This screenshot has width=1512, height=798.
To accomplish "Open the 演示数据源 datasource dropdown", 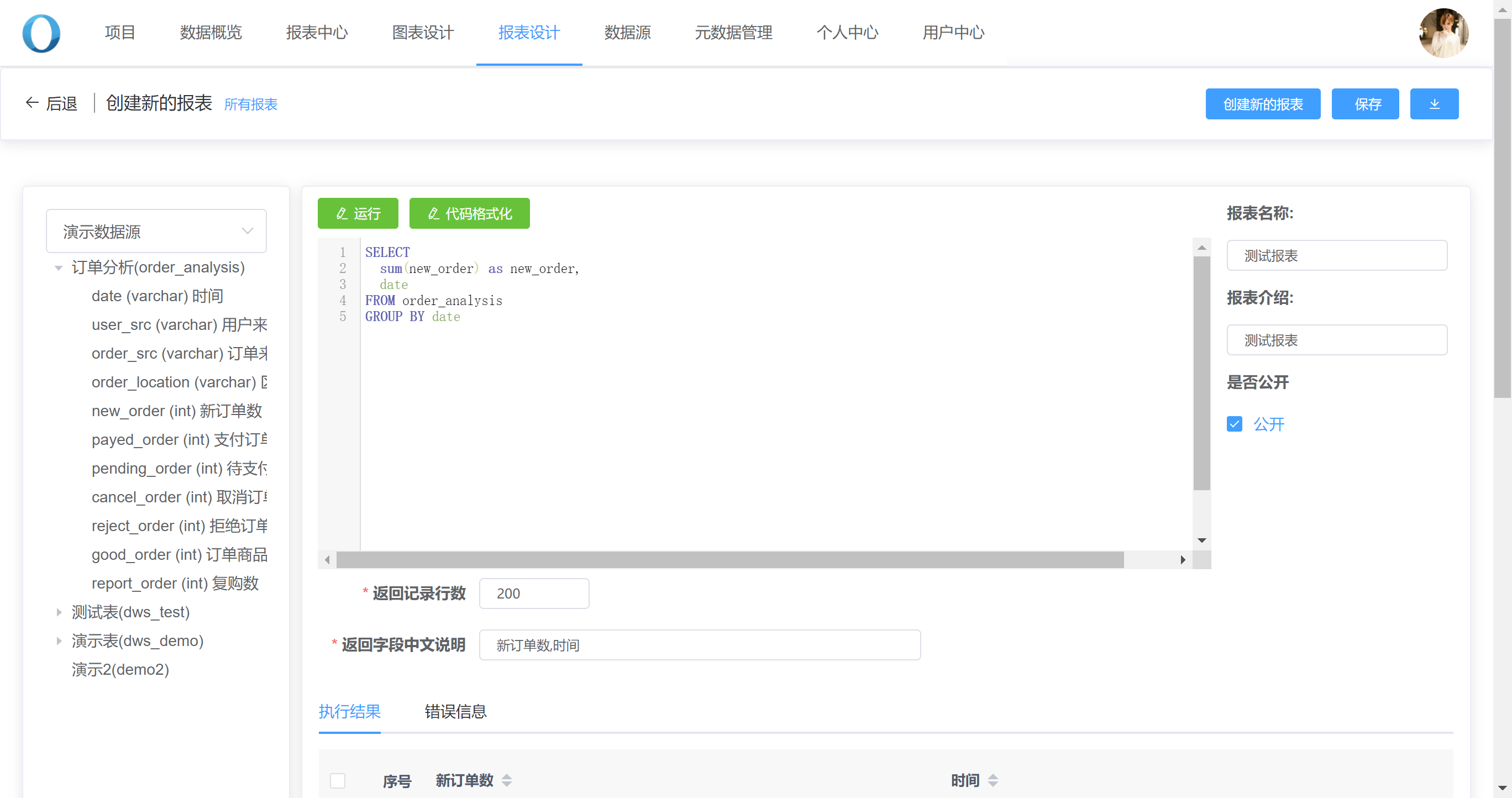I will coord(156,231).
